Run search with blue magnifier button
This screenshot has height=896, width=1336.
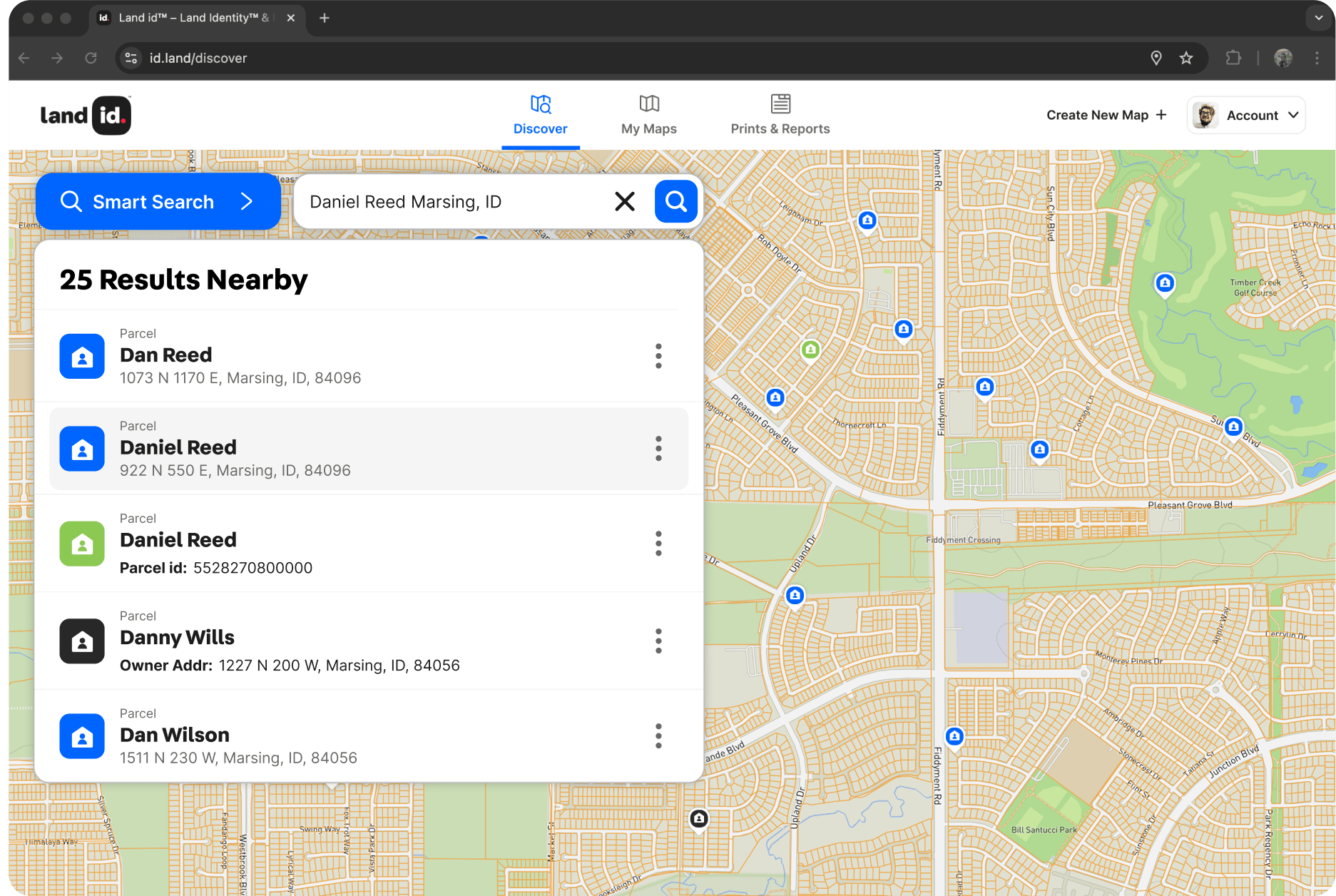[675, 201]
